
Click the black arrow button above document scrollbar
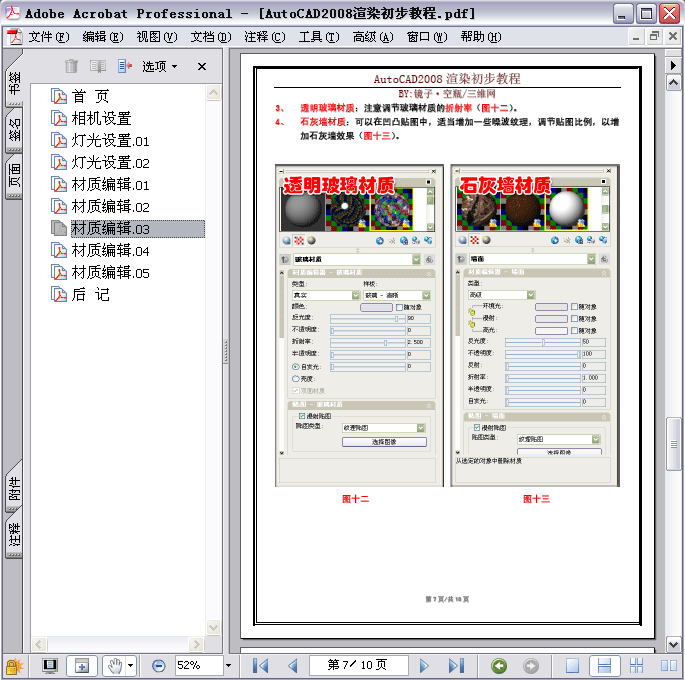(673, 65)
